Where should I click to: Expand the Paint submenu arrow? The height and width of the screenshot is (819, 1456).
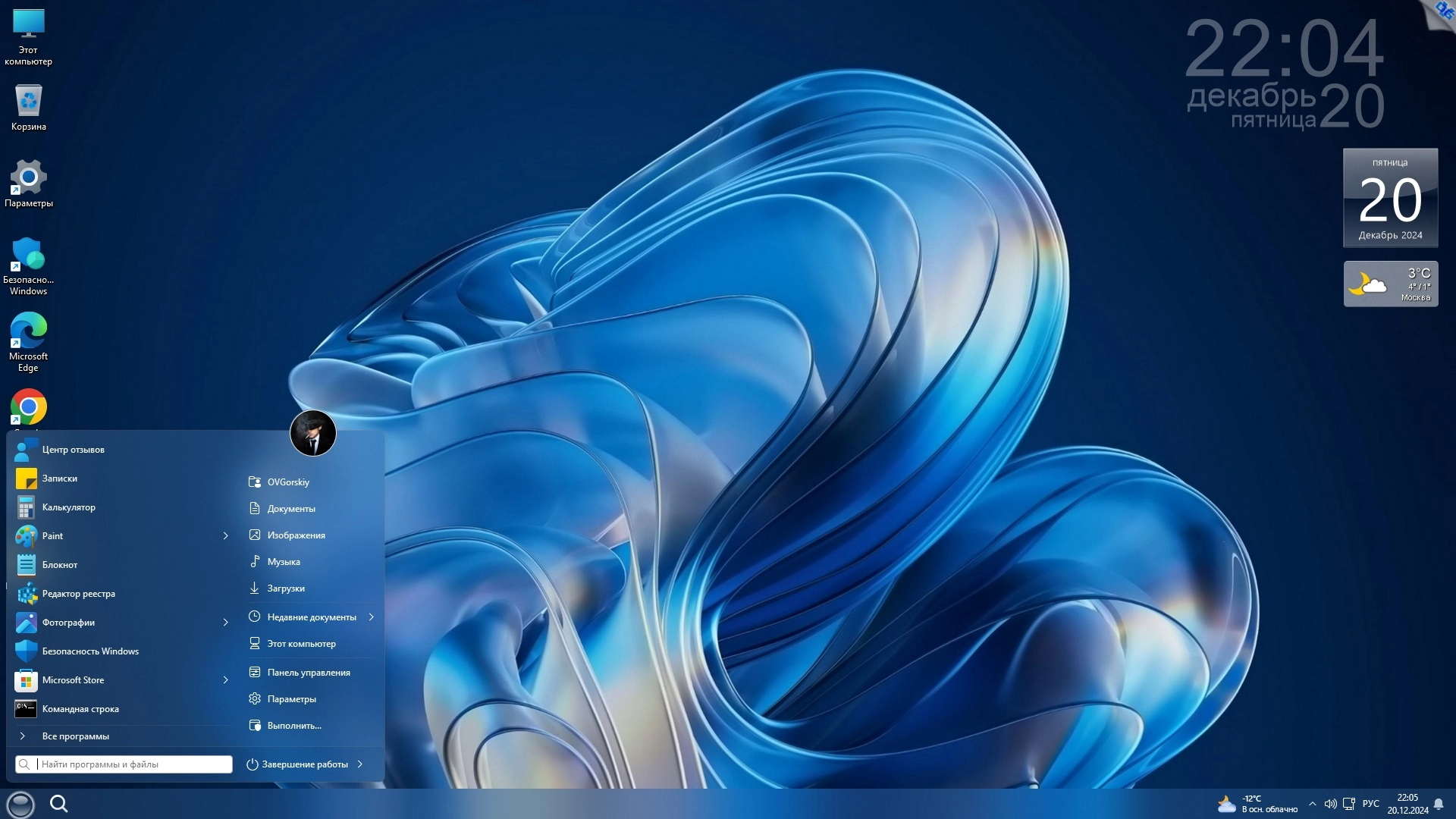[x=225, y=536]
